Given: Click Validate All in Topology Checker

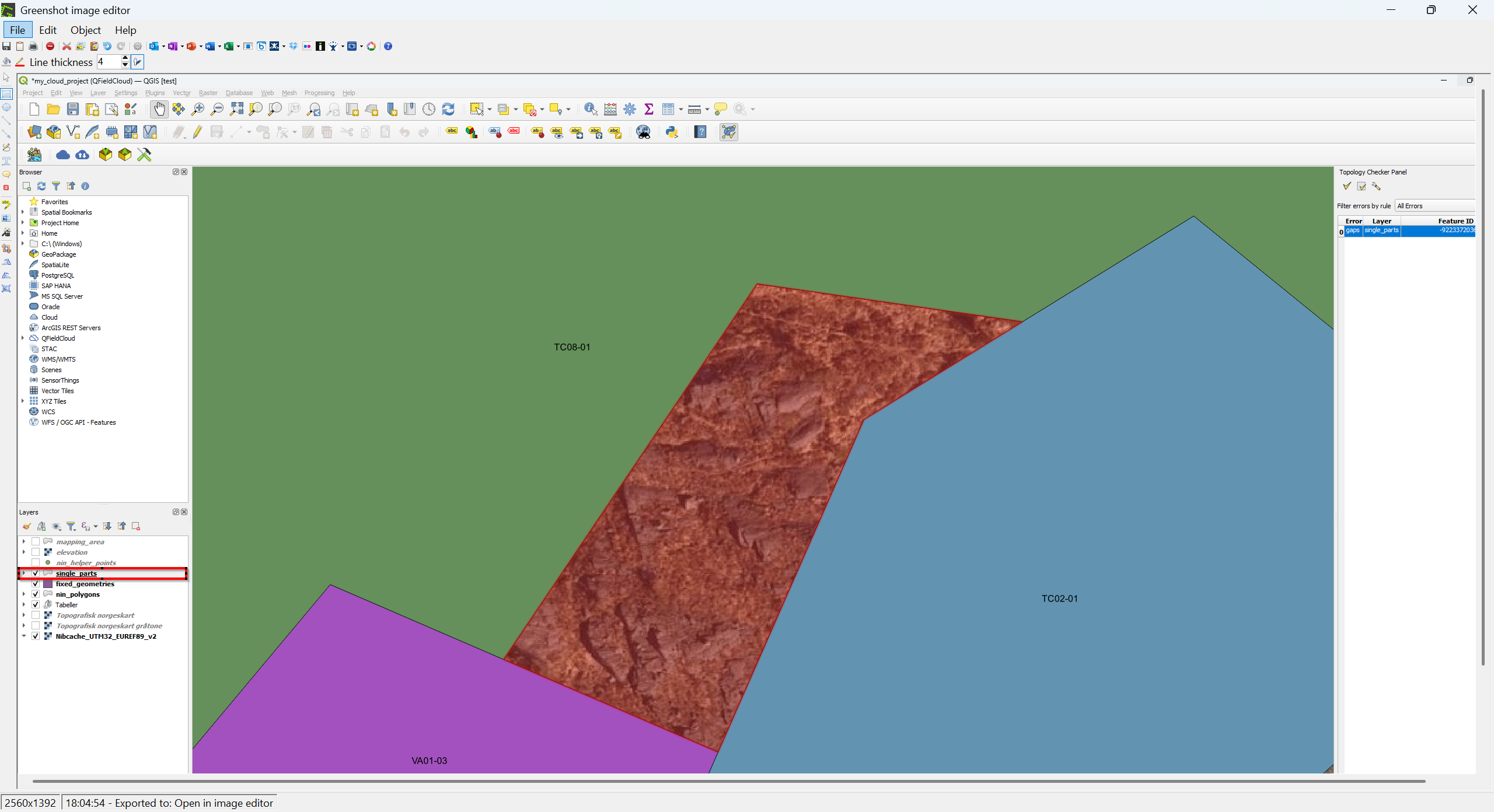Looking at the screenshot, I should click(1347, 186).
